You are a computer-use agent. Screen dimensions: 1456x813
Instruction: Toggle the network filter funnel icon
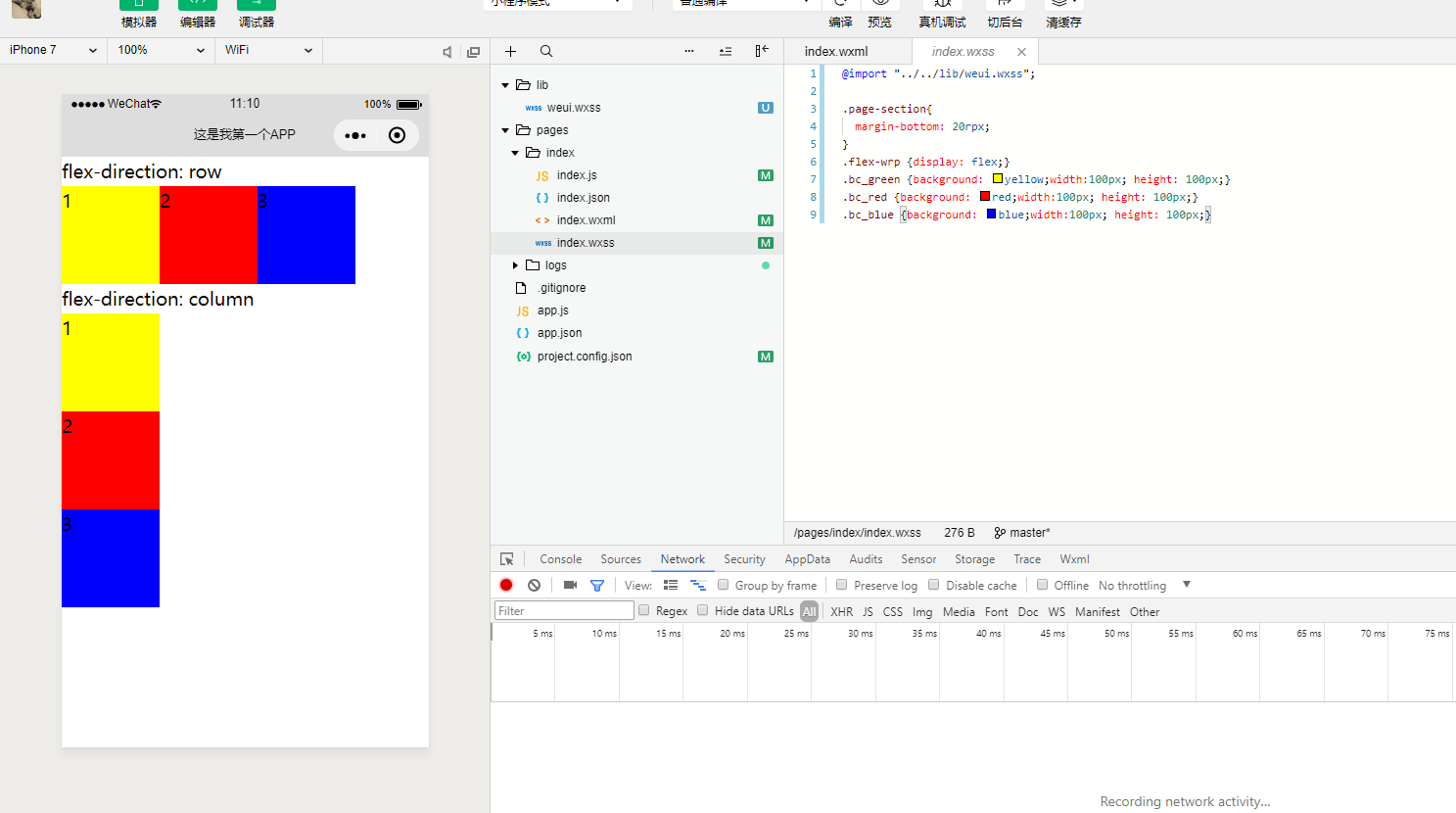pyautogui.click(x=597, y=585)
